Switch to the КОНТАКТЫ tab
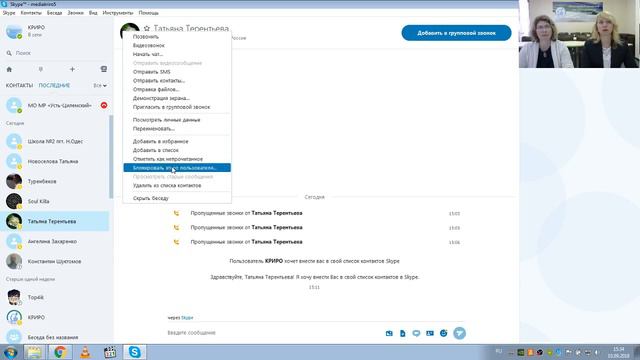The height and width of the screenshot is (360, 640). tap(19, 85)
